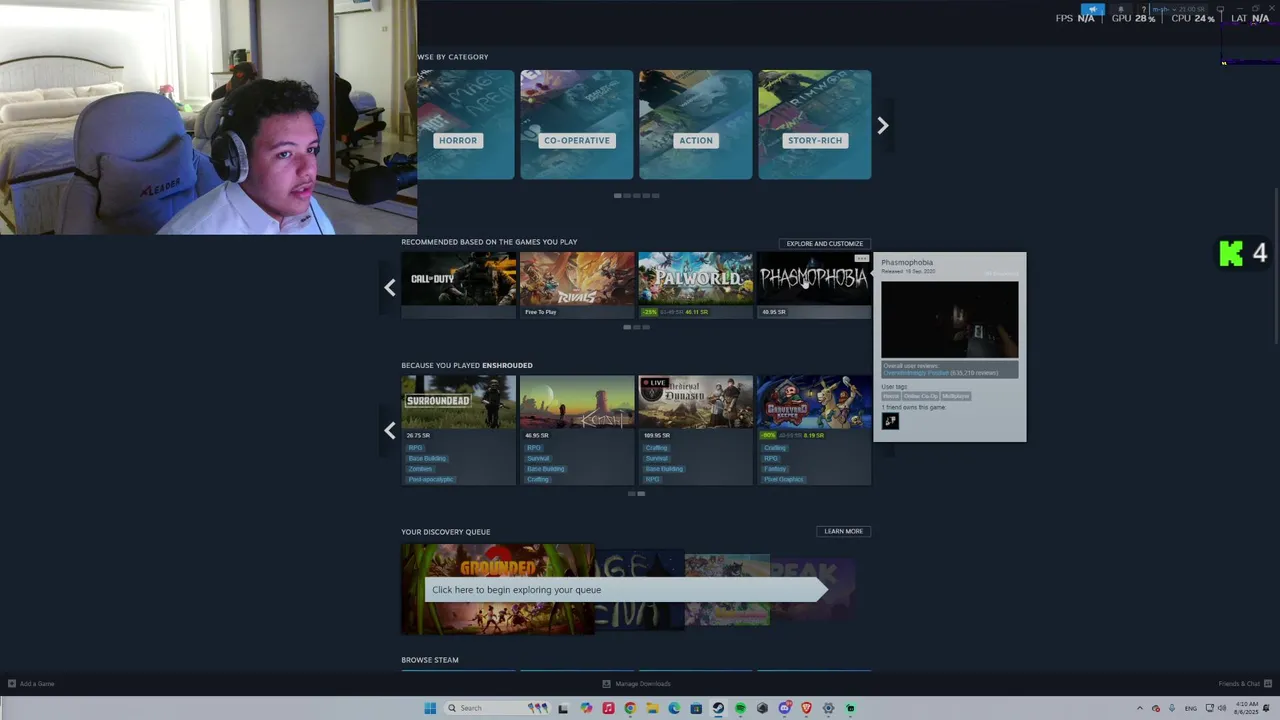Open Copilot from taskbar
Image resolution: width=1280 pixels, height=720 pixels.
tap(586, 708)
